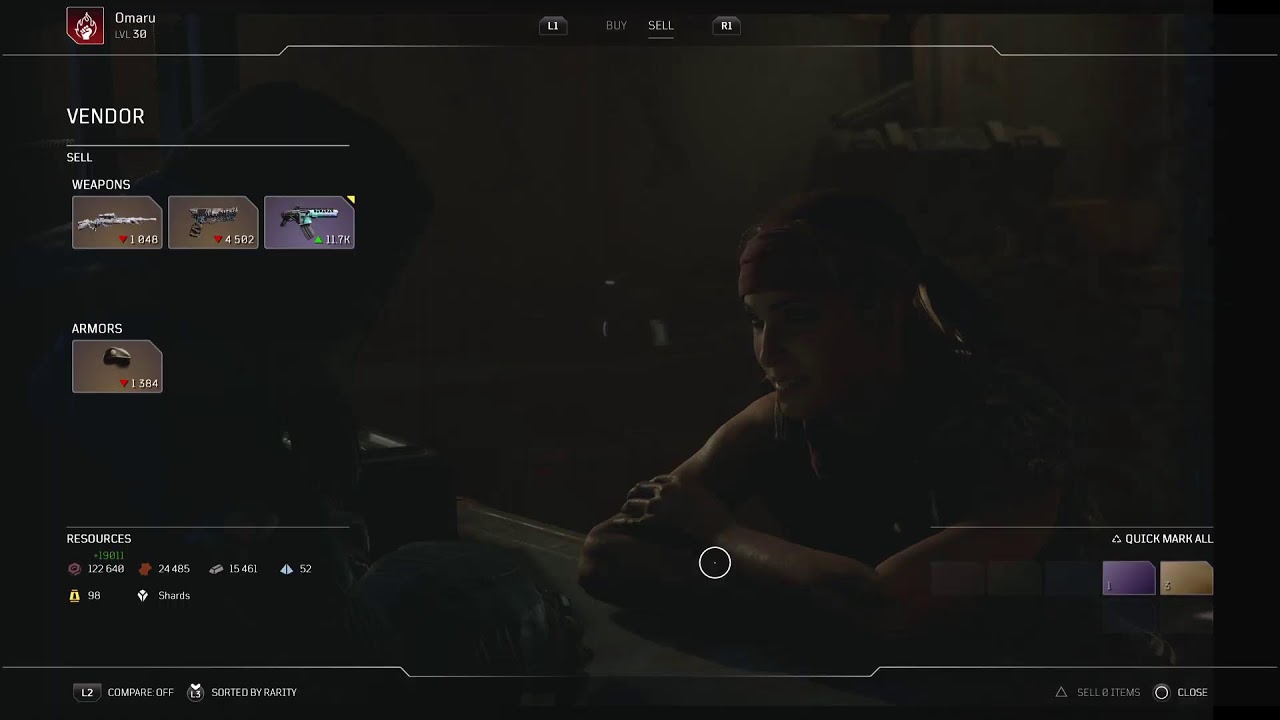This screenshot has width=1280, height=720.
Task: Click the iron ingot icon beside 15 461
Action: (x=216, y=569)
